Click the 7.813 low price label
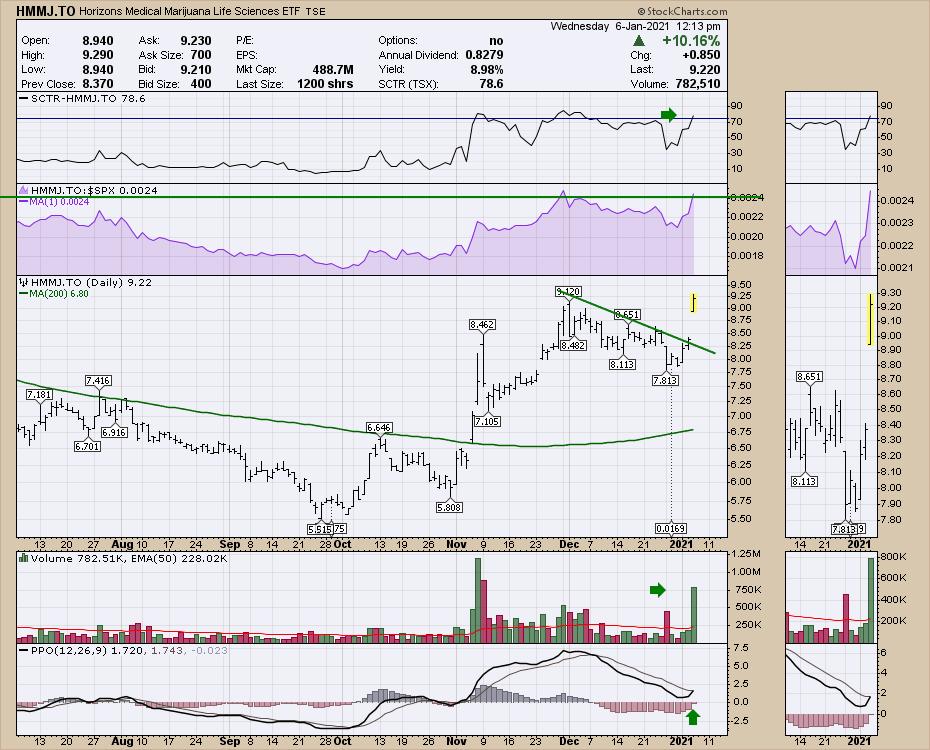 665,380
